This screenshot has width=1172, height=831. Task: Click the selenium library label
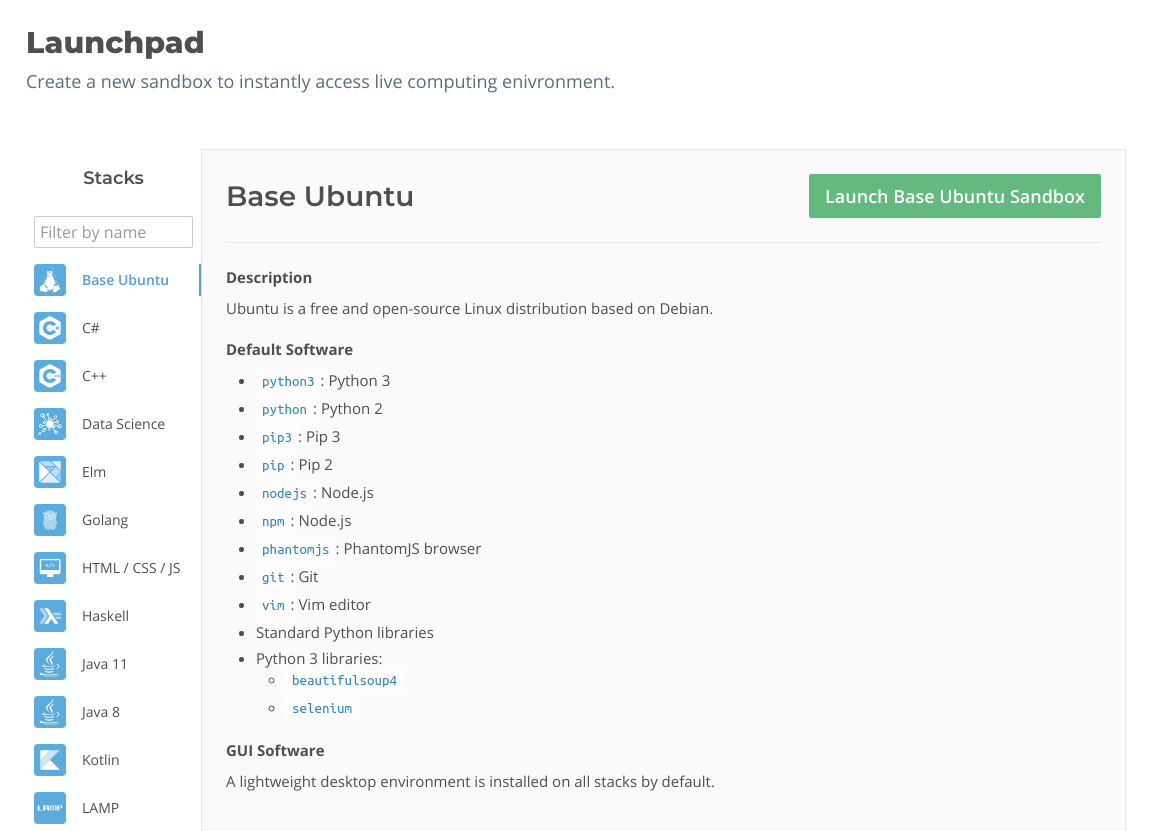[321, 708]
